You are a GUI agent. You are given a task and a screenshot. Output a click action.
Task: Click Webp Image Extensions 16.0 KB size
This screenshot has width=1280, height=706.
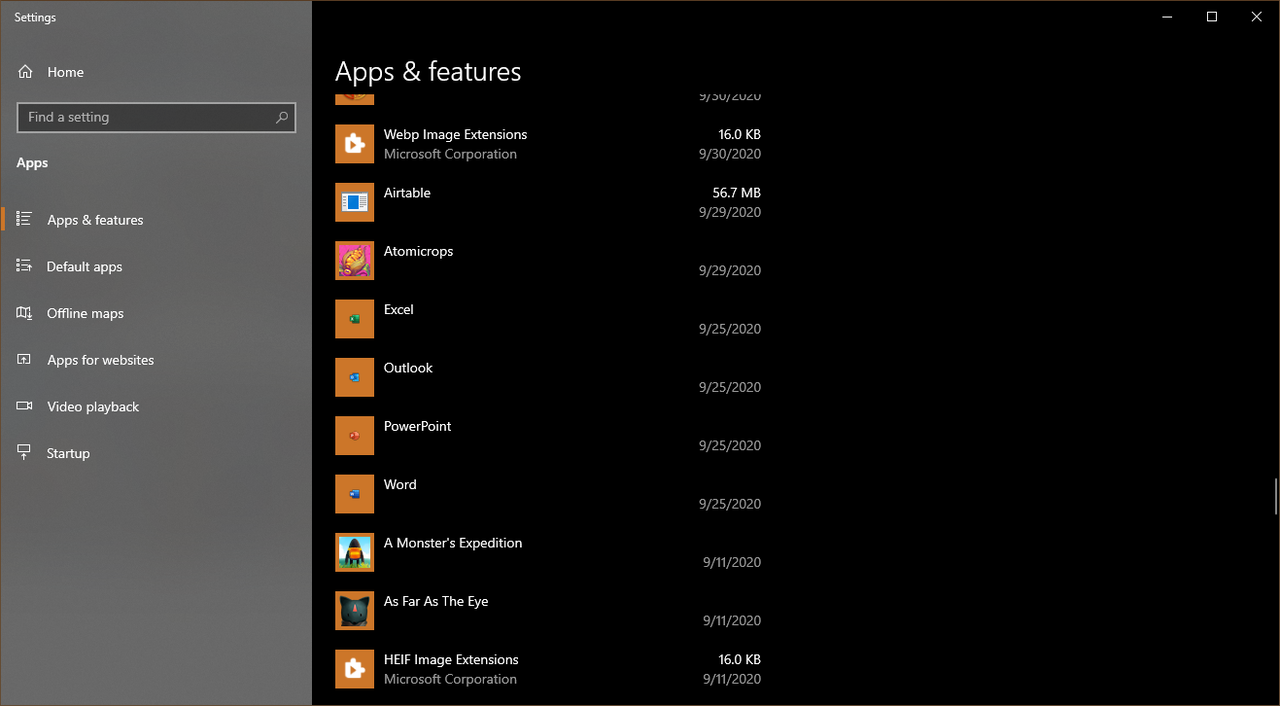(739, 134)
